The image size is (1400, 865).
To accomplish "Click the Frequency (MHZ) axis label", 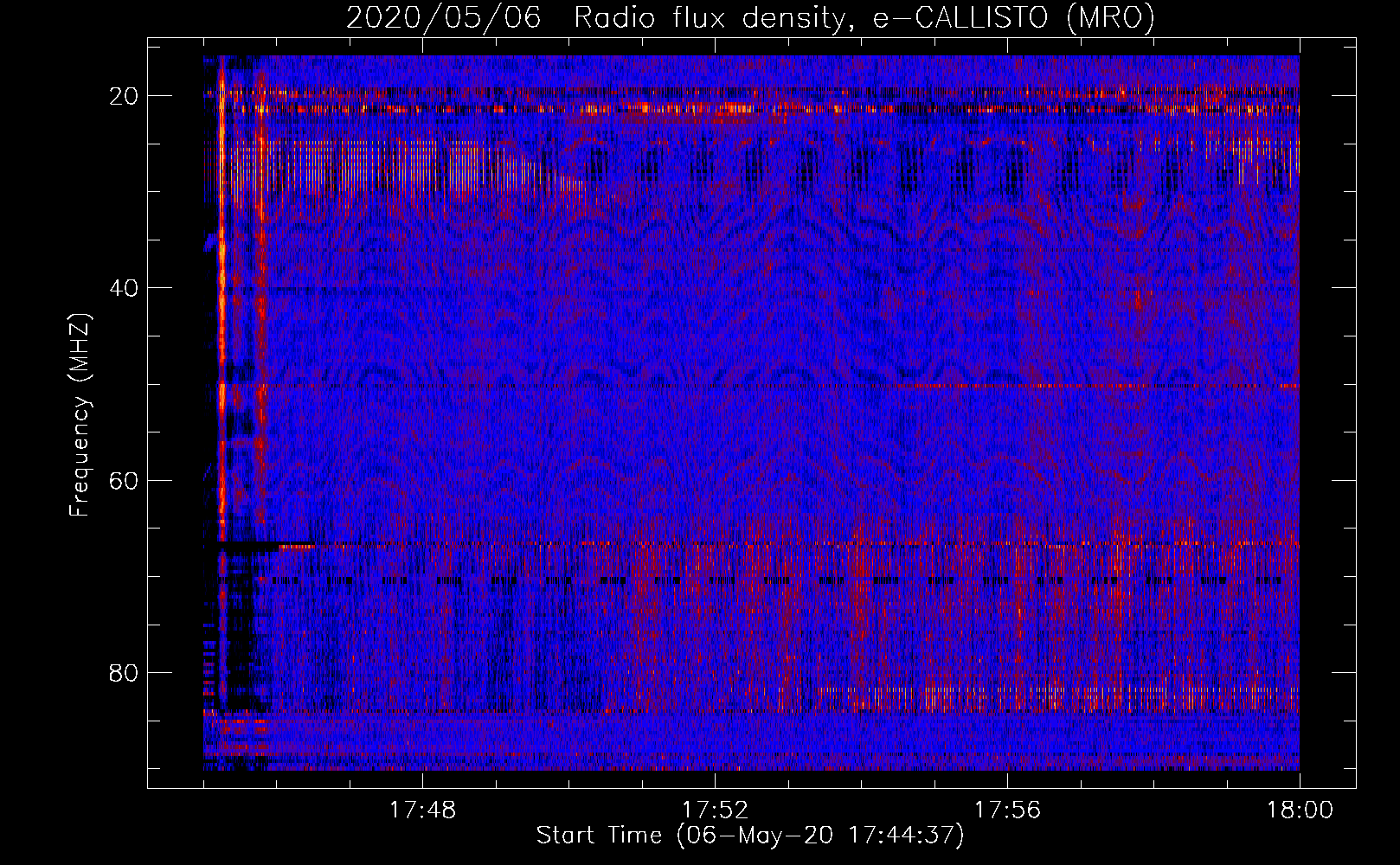I will 80,415.
